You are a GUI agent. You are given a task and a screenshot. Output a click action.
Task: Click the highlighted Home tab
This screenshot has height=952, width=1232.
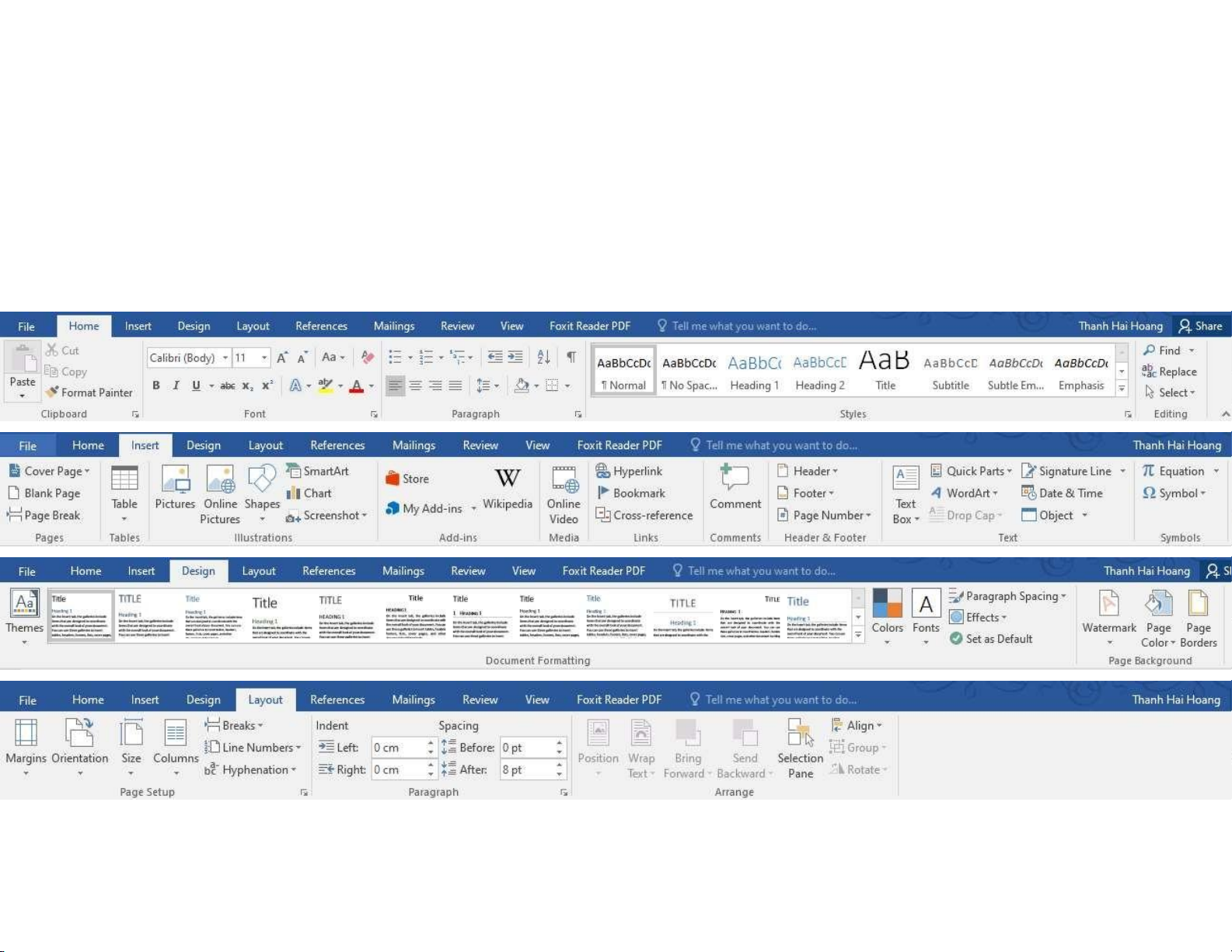[x=84, y=326]
